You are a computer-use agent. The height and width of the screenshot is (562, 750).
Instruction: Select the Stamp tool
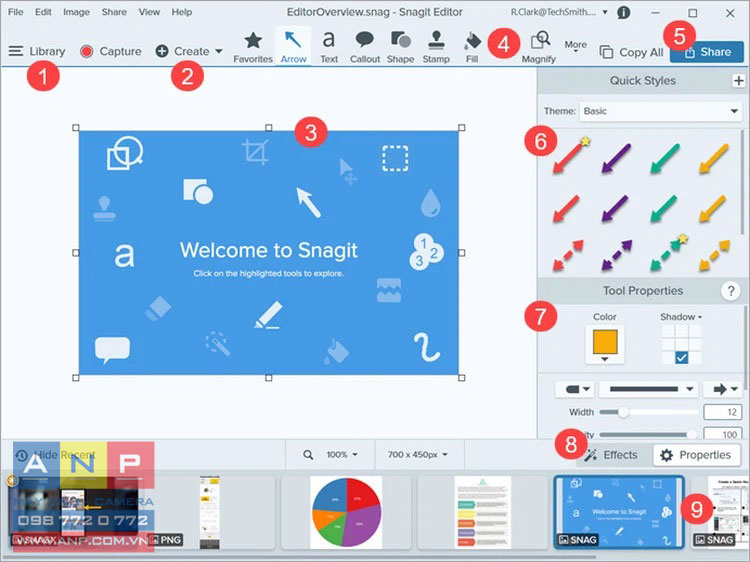(436, 47)
